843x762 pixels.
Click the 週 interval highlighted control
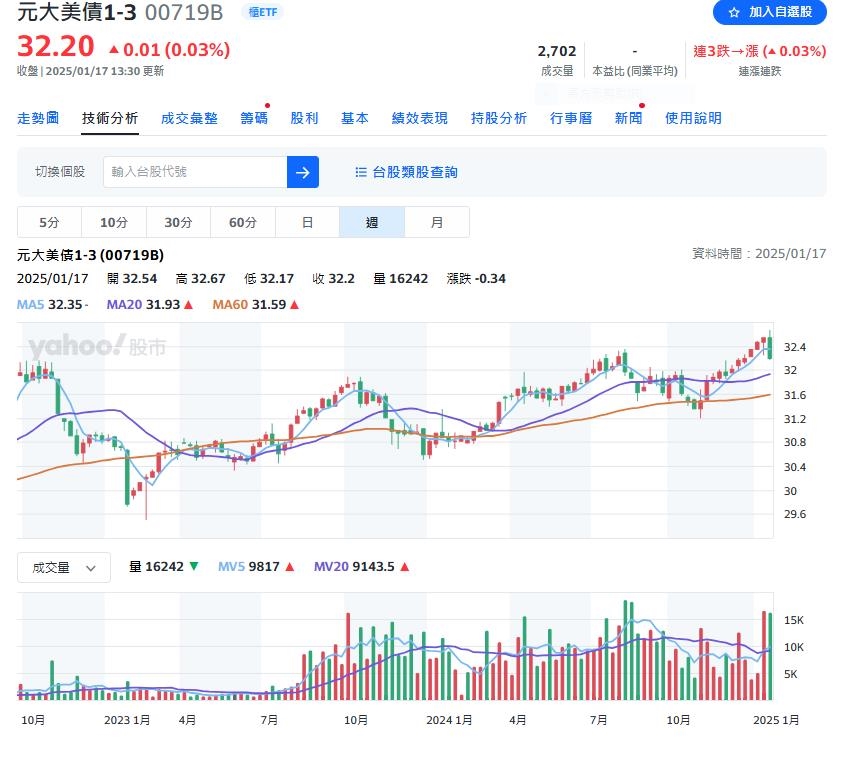(372, 222)
